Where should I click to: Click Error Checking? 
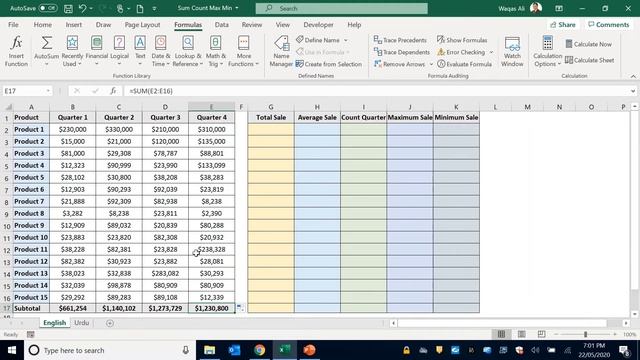click(461, 52)
